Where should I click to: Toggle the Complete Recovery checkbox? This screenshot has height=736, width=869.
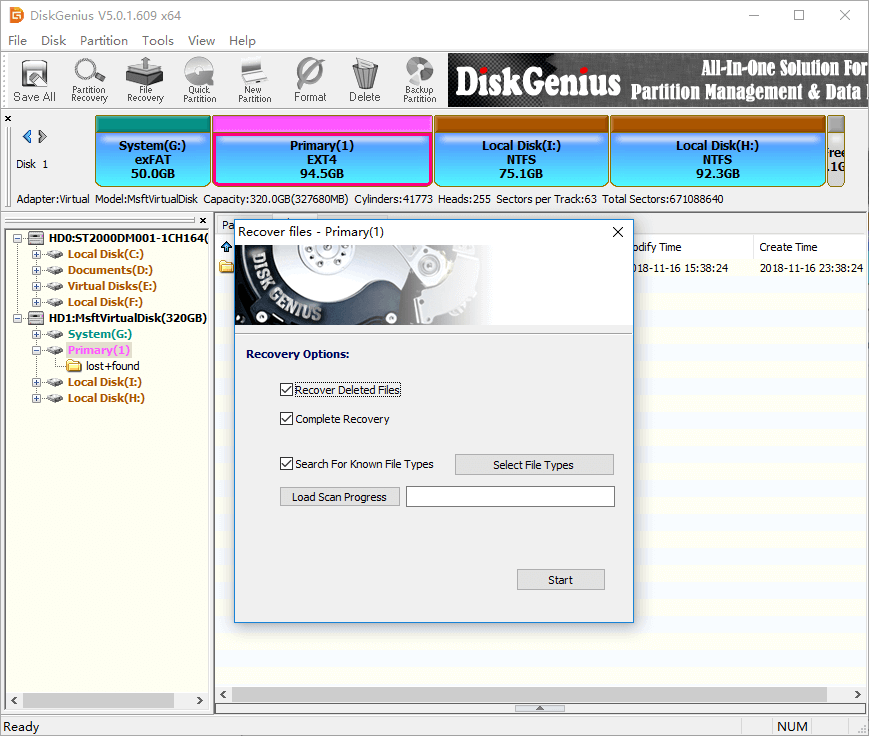[x=287, y=419]
